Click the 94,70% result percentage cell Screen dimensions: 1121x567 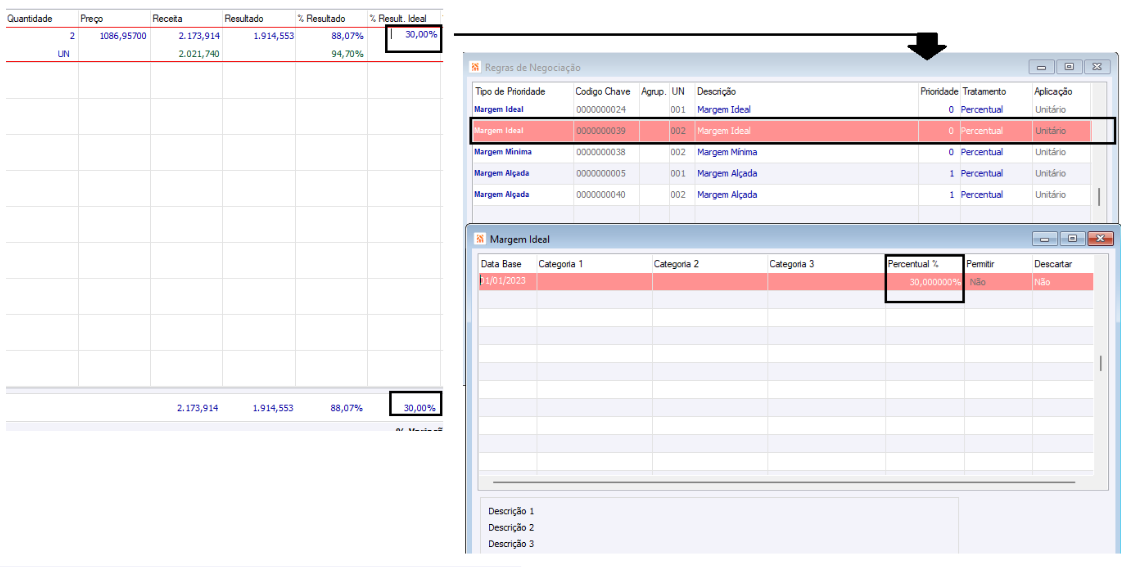[x=347, y=54]
